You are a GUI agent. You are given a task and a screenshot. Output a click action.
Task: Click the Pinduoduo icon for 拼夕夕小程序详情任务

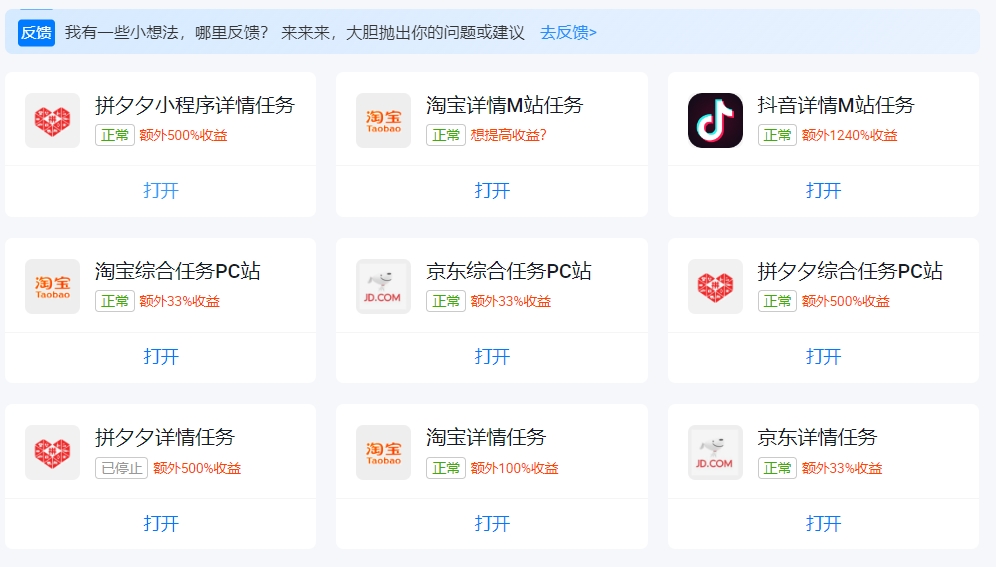coord(53,121)
